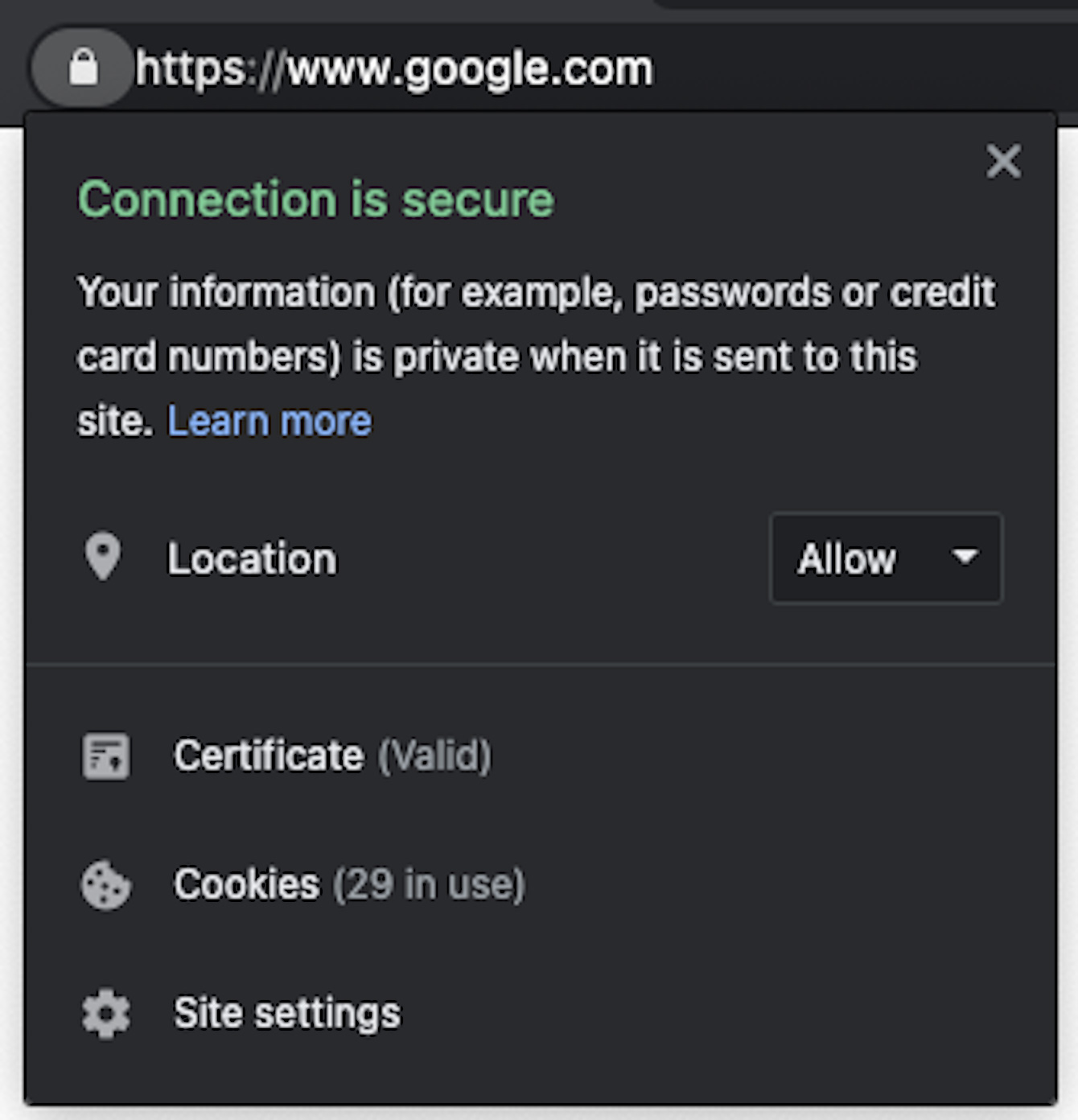The image size is (1078, 1120).
Task: Click the empty area beside Site settings
Action: tap(724, 1014)
